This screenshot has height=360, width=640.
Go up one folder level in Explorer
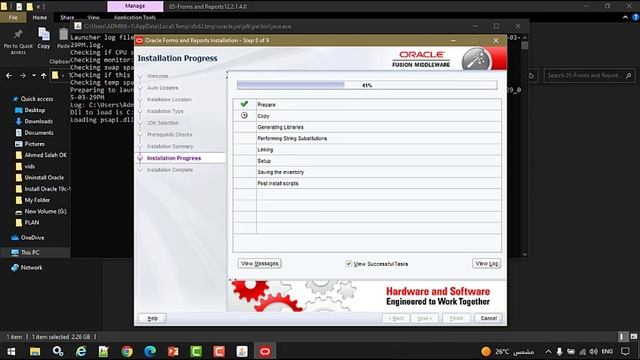coord(43,76)
